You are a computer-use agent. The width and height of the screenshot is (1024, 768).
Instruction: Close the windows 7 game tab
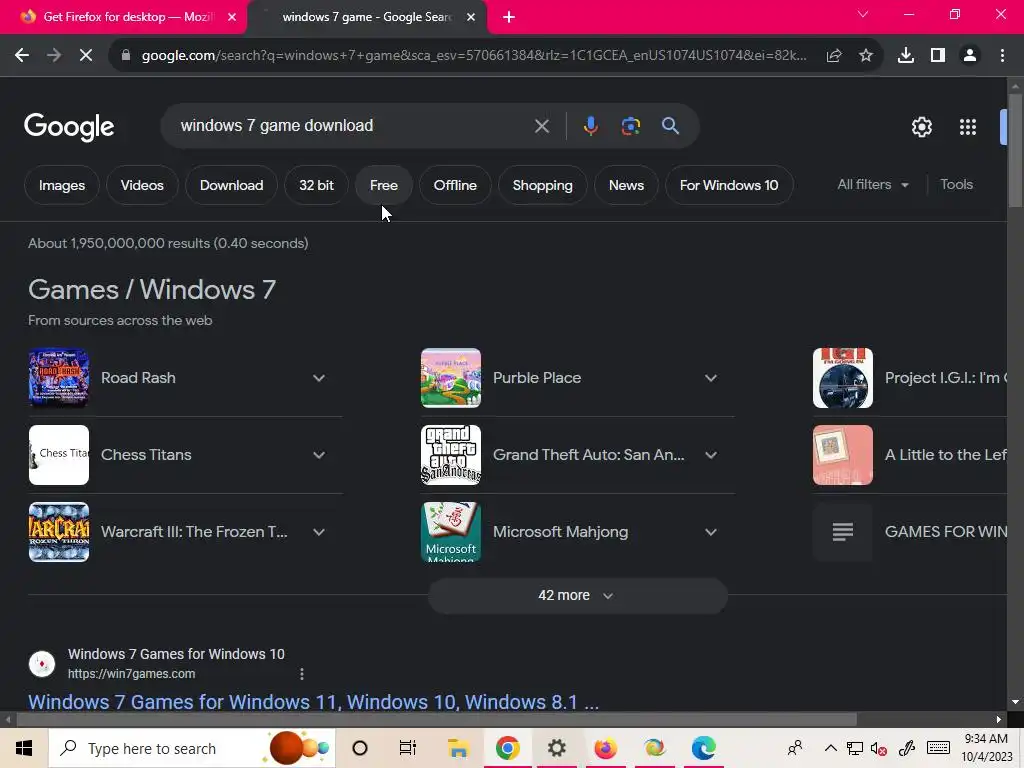coord(471,18)
